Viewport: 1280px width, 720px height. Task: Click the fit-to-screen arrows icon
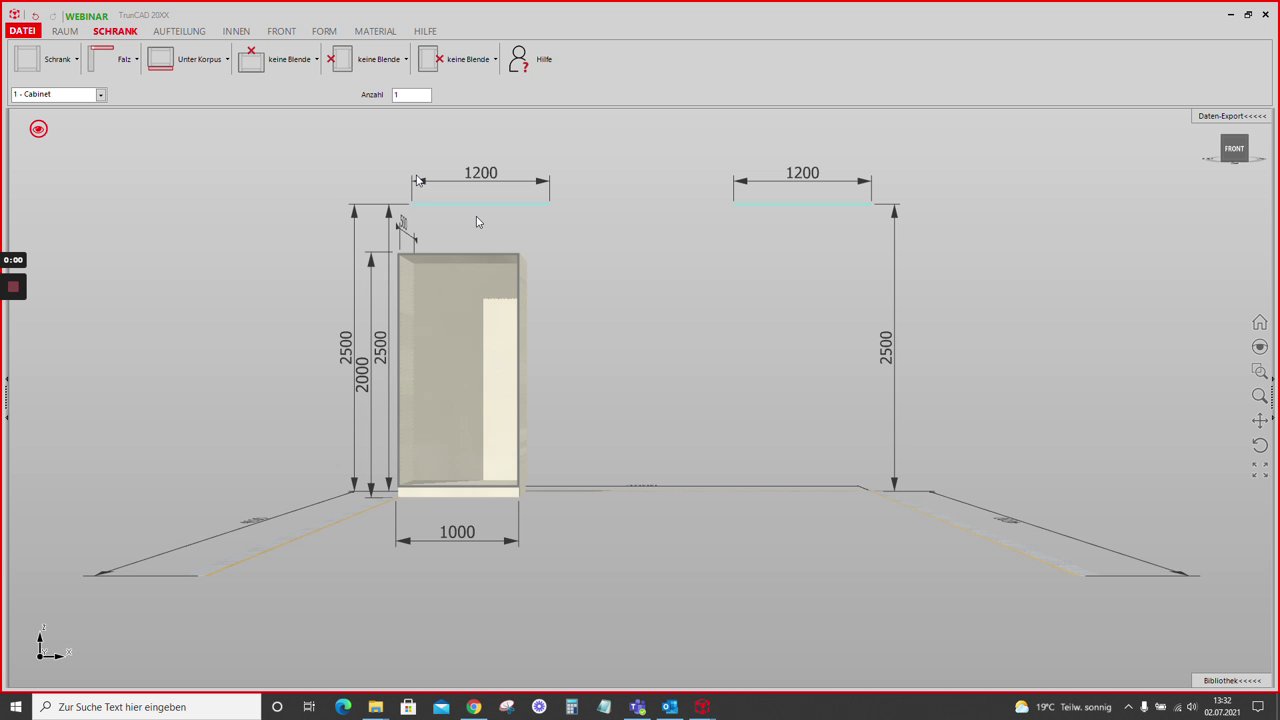tap(1259, 469)
